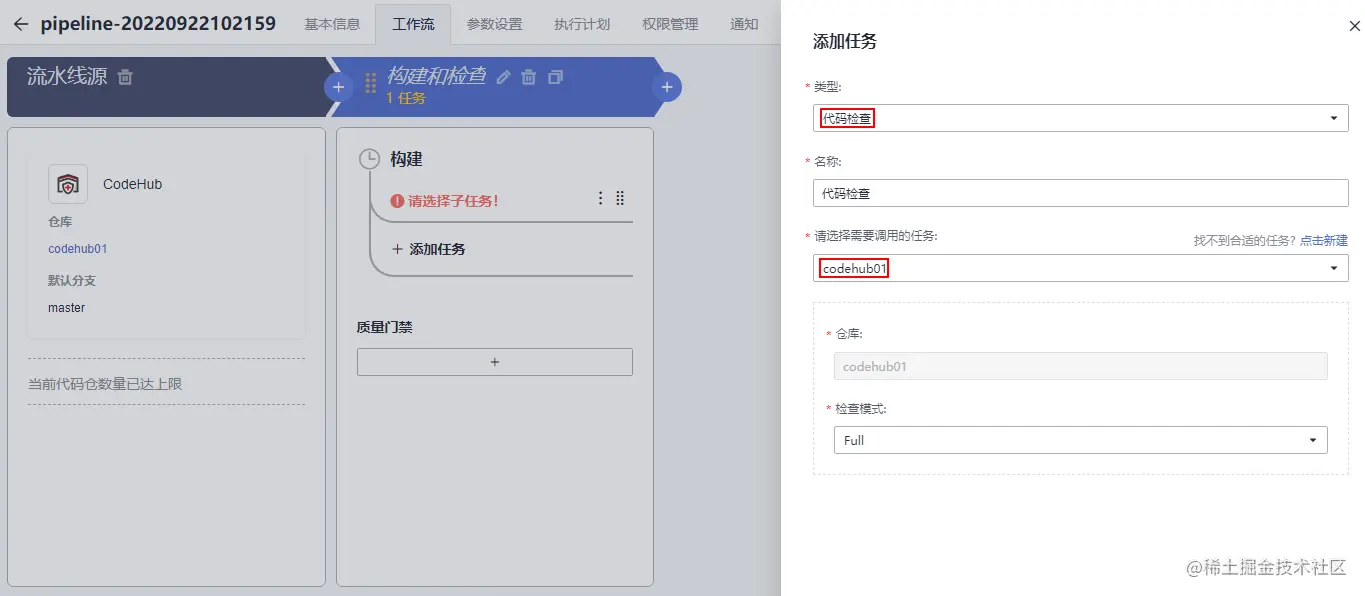Open the codehub01 repository link
The height and width of the screenshot is (596, 1365).
(78, 249)
